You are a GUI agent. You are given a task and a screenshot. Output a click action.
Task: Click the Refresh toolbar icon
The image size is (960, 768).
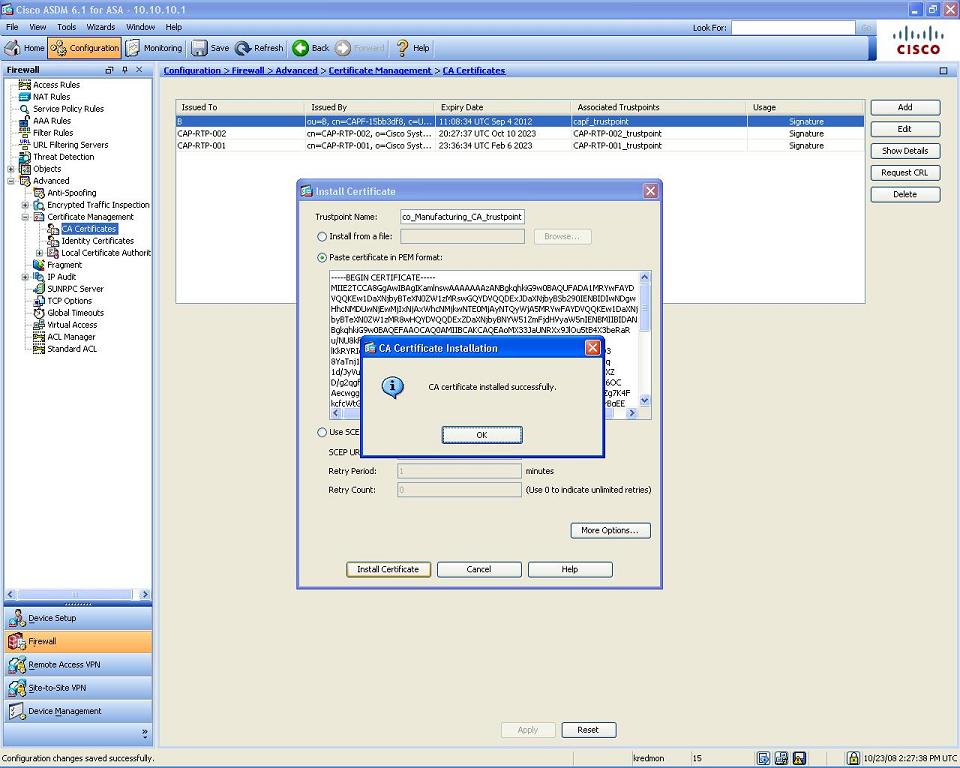click(x=243, y=48)
